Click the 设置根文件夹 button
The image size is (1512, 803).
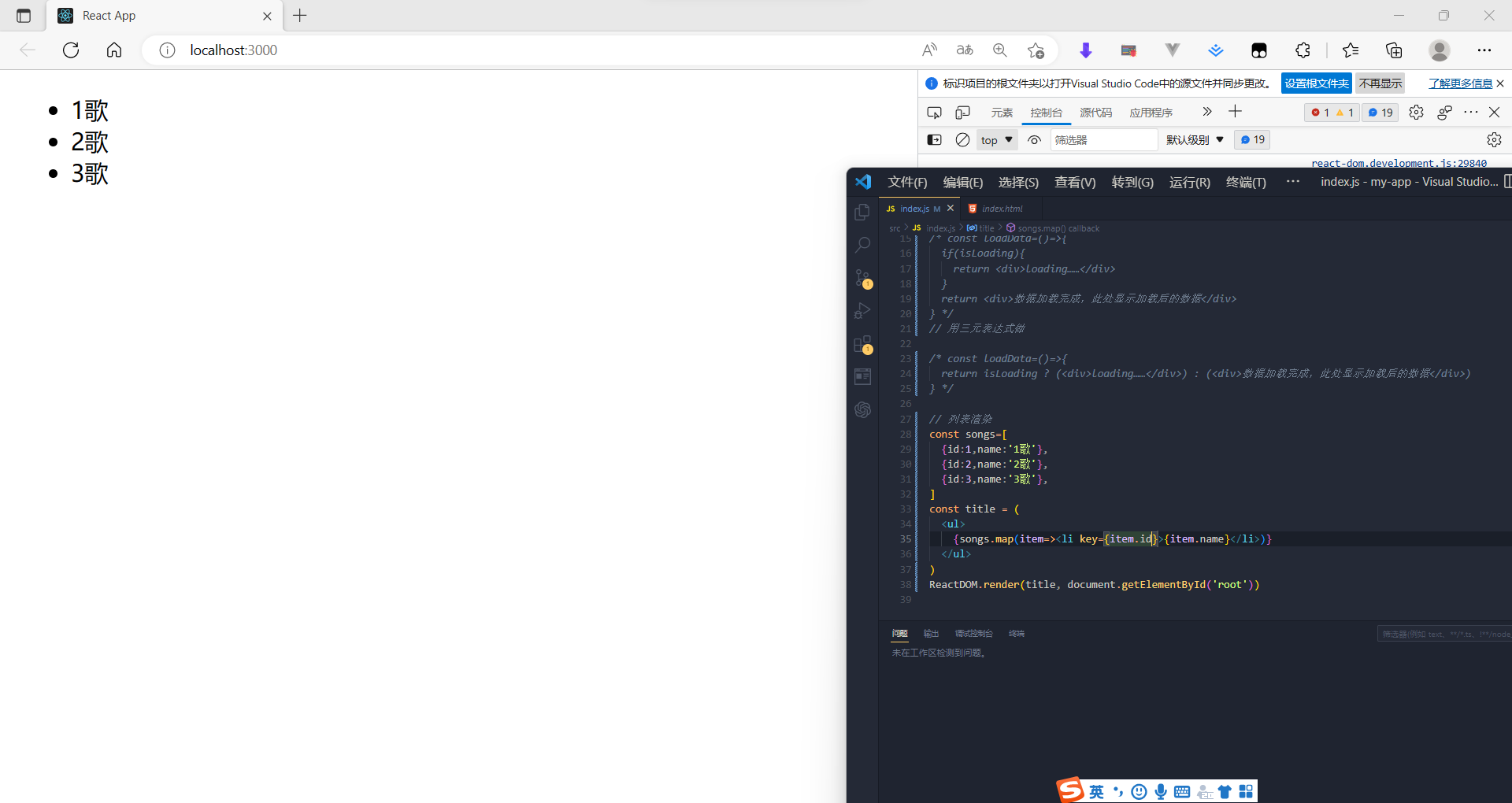[1316, 83]
